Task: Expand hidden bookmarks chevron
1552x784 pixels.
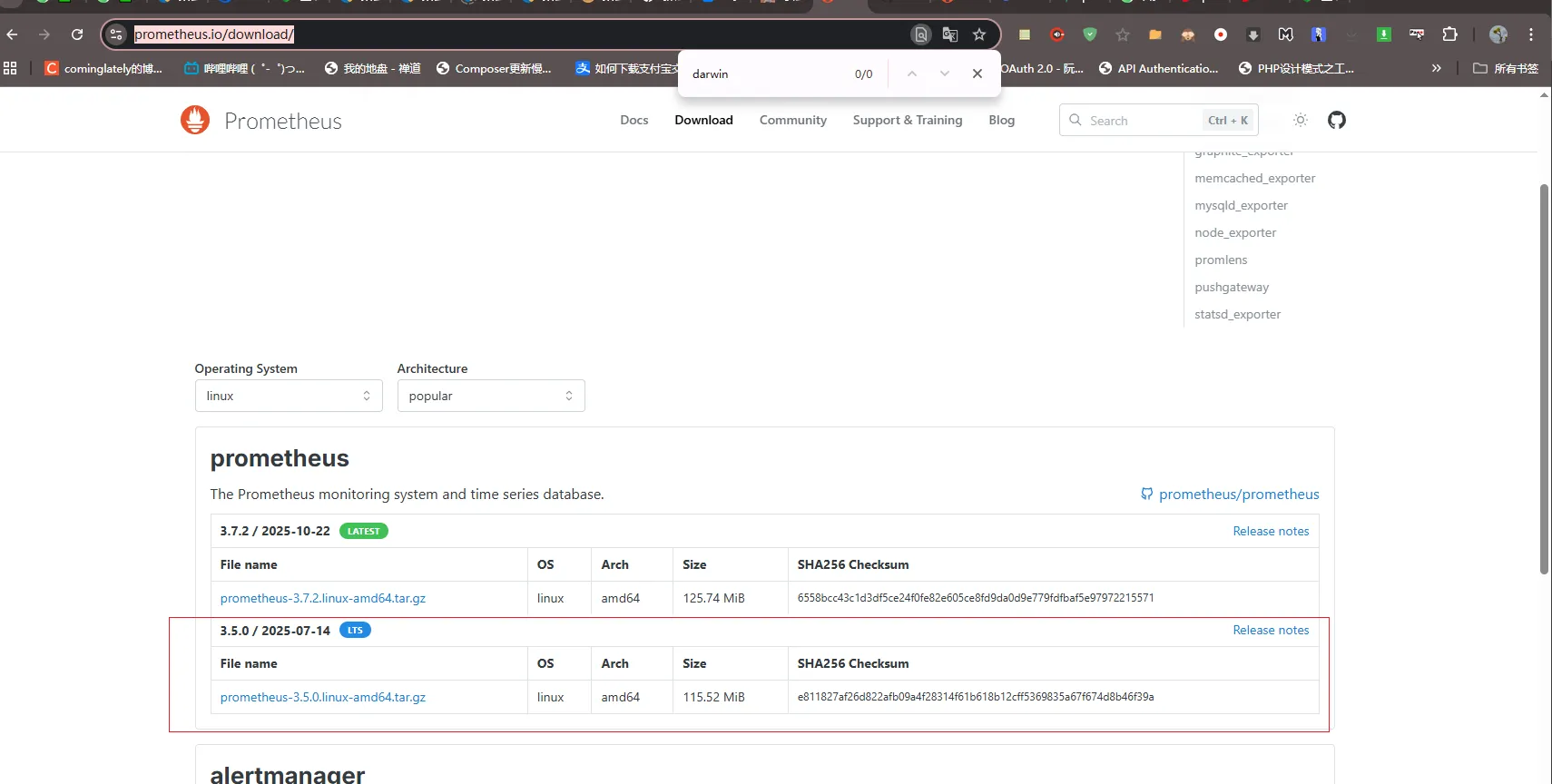Action: [1436, 68]
